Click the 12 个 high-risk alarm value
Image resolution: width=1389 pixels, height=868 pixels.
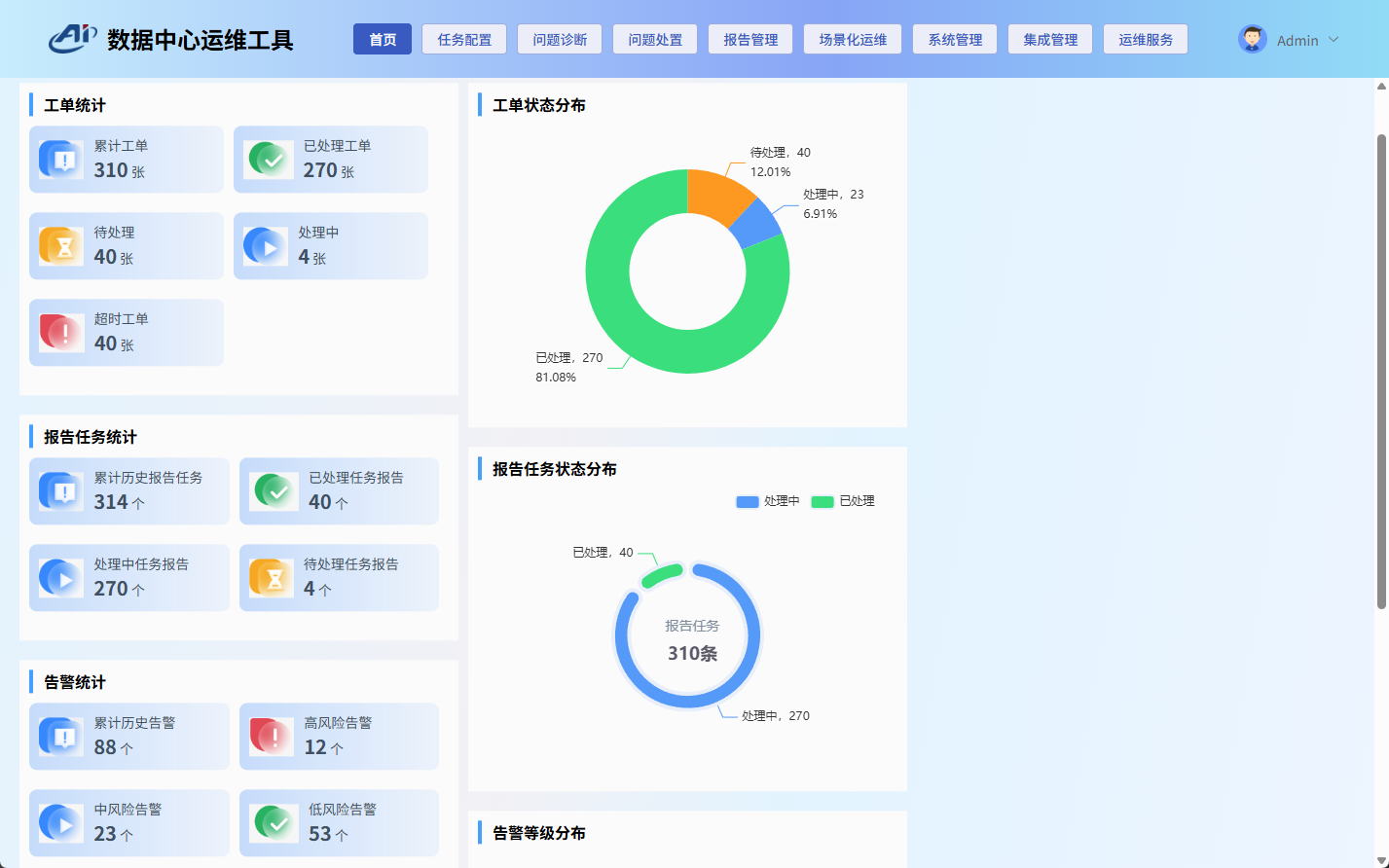[323, 747]
